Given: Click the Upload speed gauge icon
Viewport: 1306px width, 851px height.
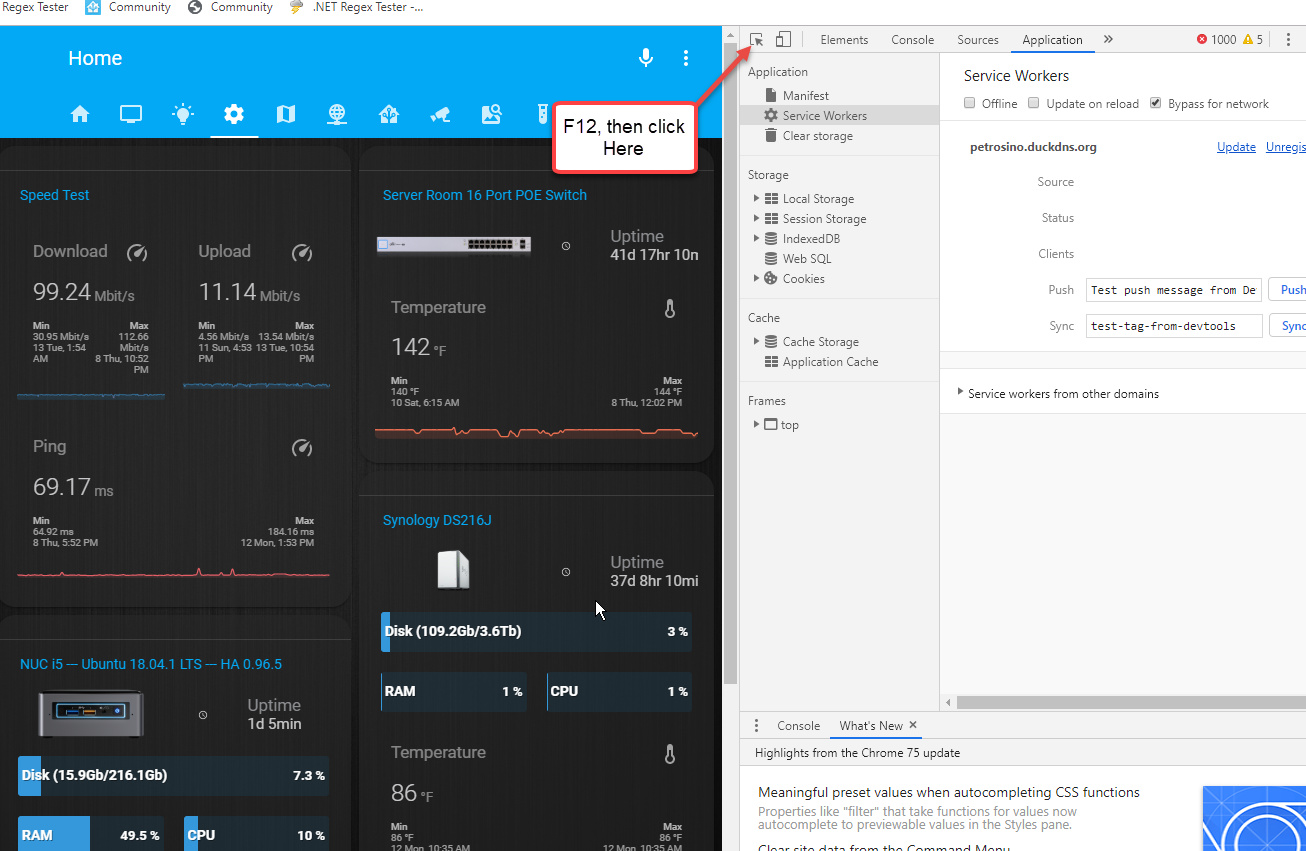Looking at the screenshot, I should (x=301, y=253).
